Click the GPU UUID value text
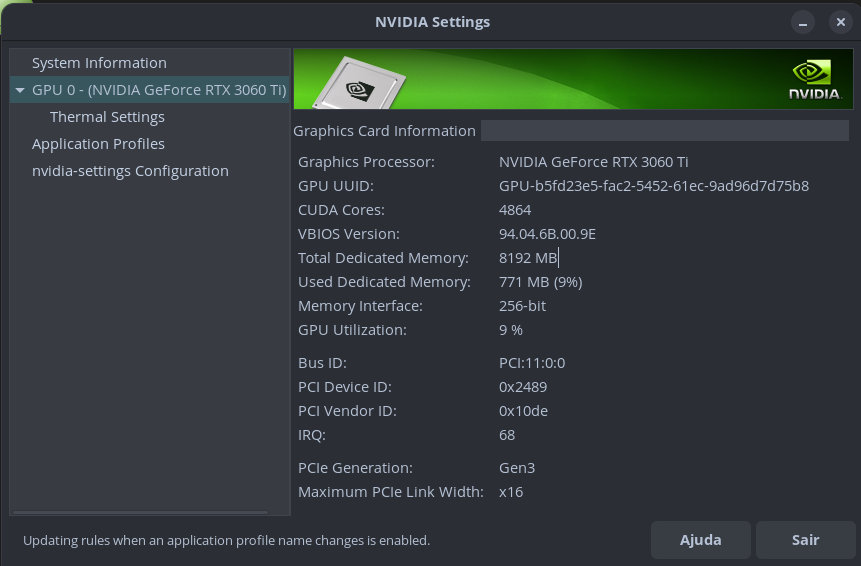Image resolution: width=861 pixels, height=566 pixels. pyautogui.click(x=653, y=186)
